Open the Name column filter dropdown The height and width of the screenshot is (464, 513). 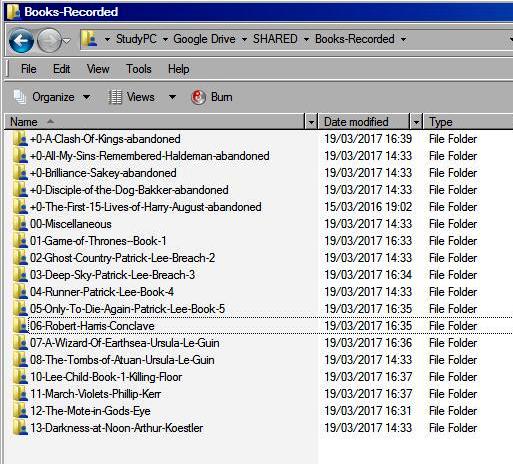(311, 122)
